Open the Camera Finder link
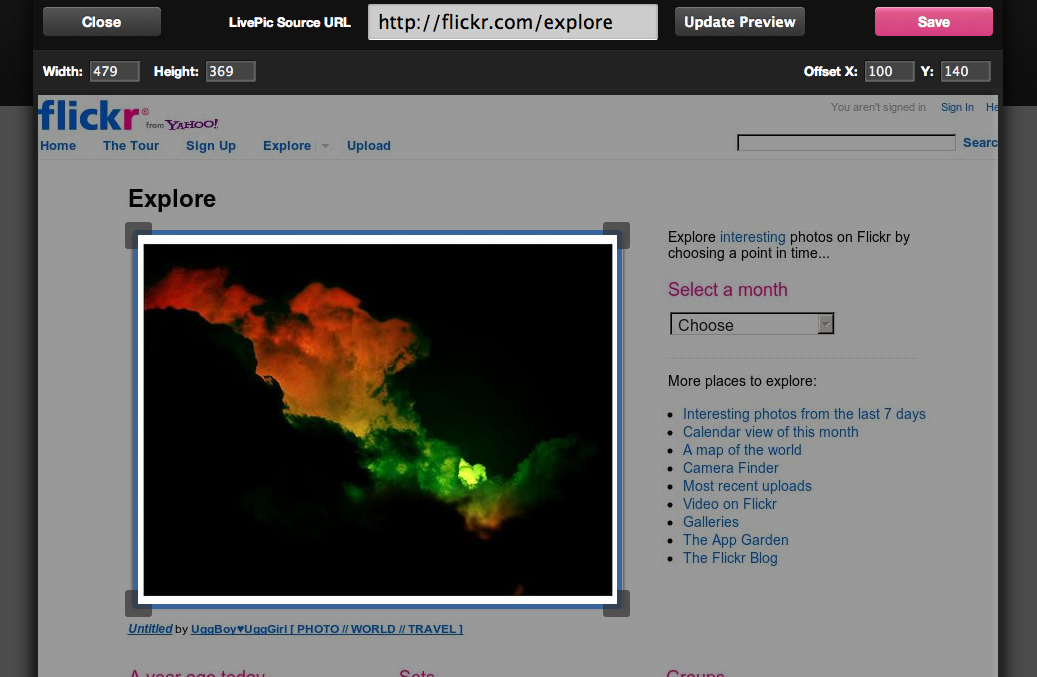 point(730,468)
